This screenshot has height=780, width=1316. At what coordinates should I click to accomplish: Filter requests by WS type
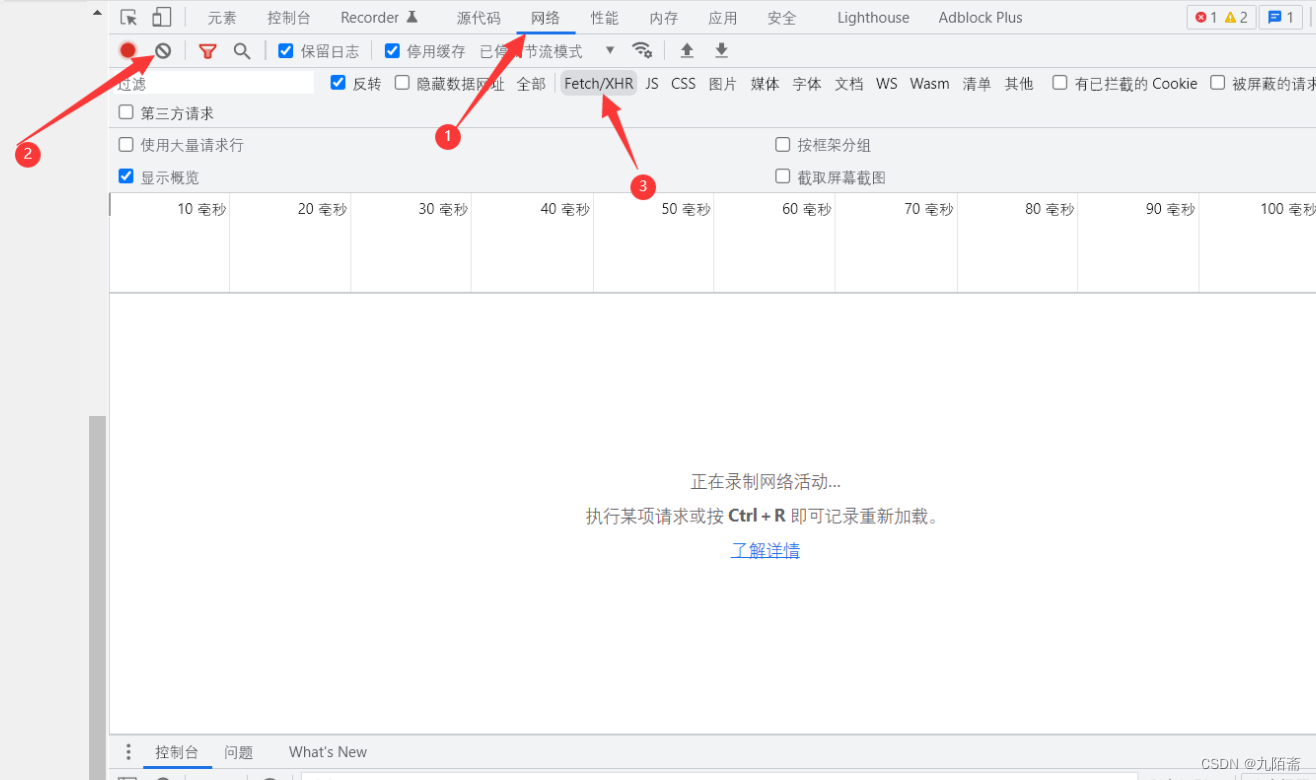[887, 84]
